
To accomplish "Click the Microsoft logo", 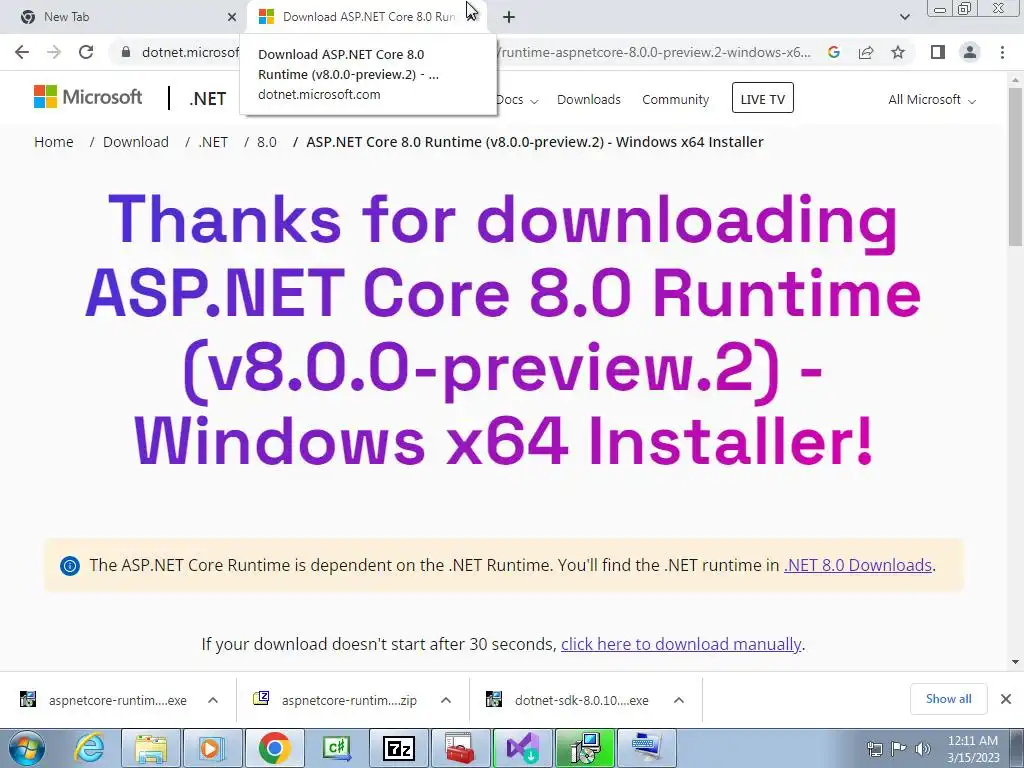I will 88,97.
